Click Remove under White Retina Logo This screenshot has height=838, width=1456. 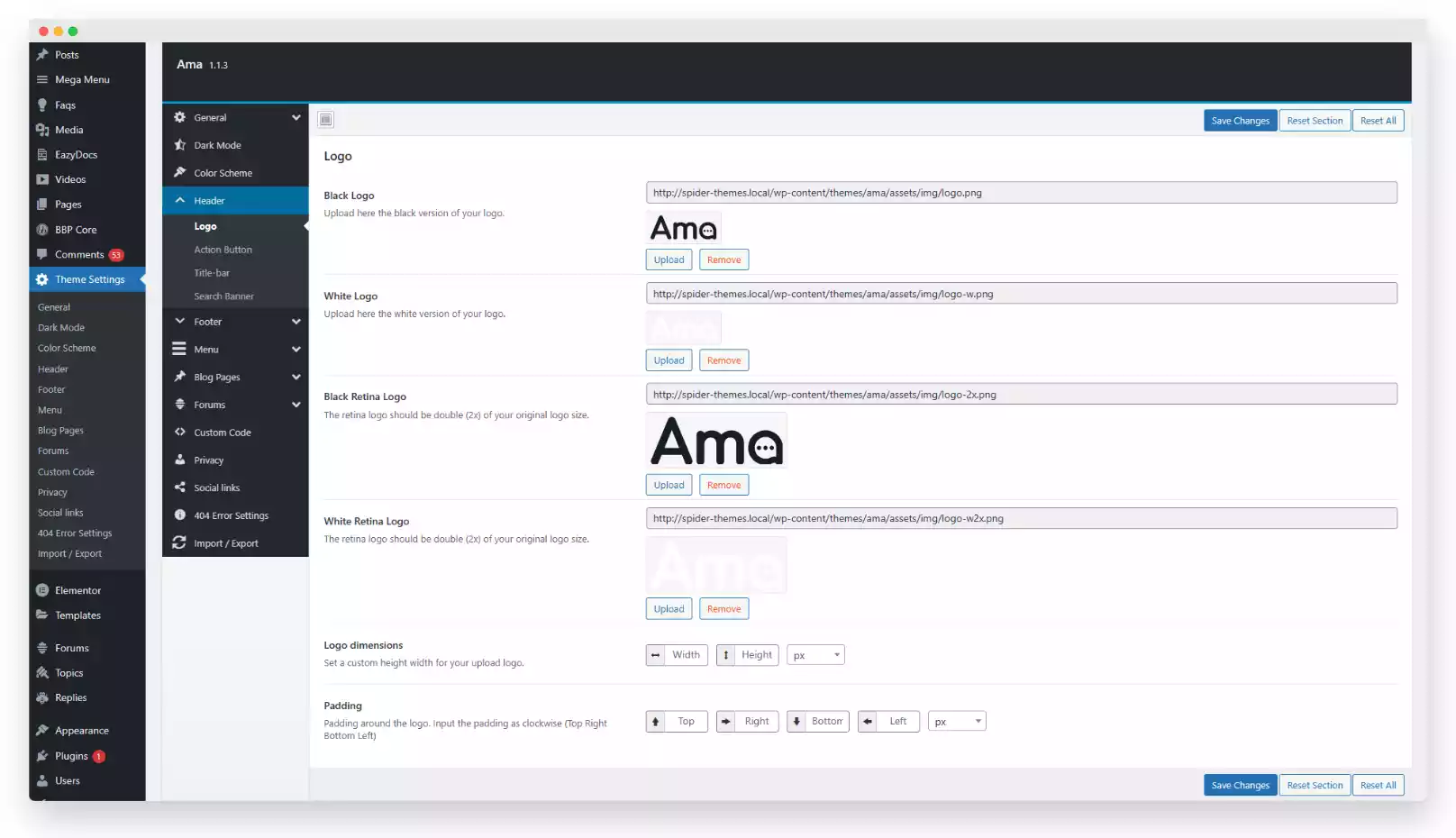(x=723, y=609)
